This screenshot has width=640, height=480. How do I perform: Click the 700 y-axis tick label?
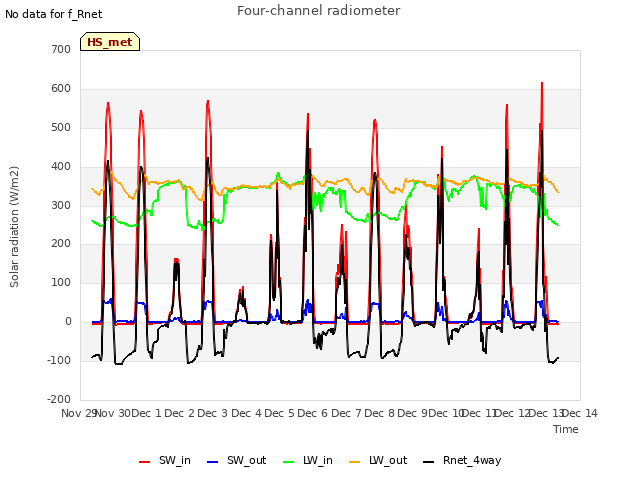point(61,49)
